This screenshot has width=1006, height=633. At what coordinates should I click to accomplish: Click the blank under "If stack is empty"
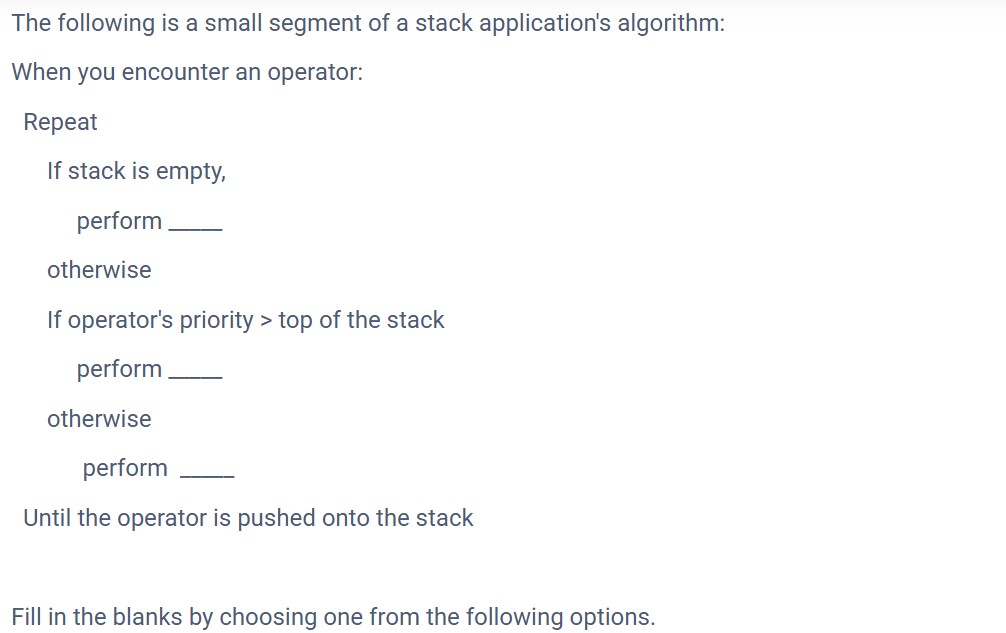[x=195, y=228]
